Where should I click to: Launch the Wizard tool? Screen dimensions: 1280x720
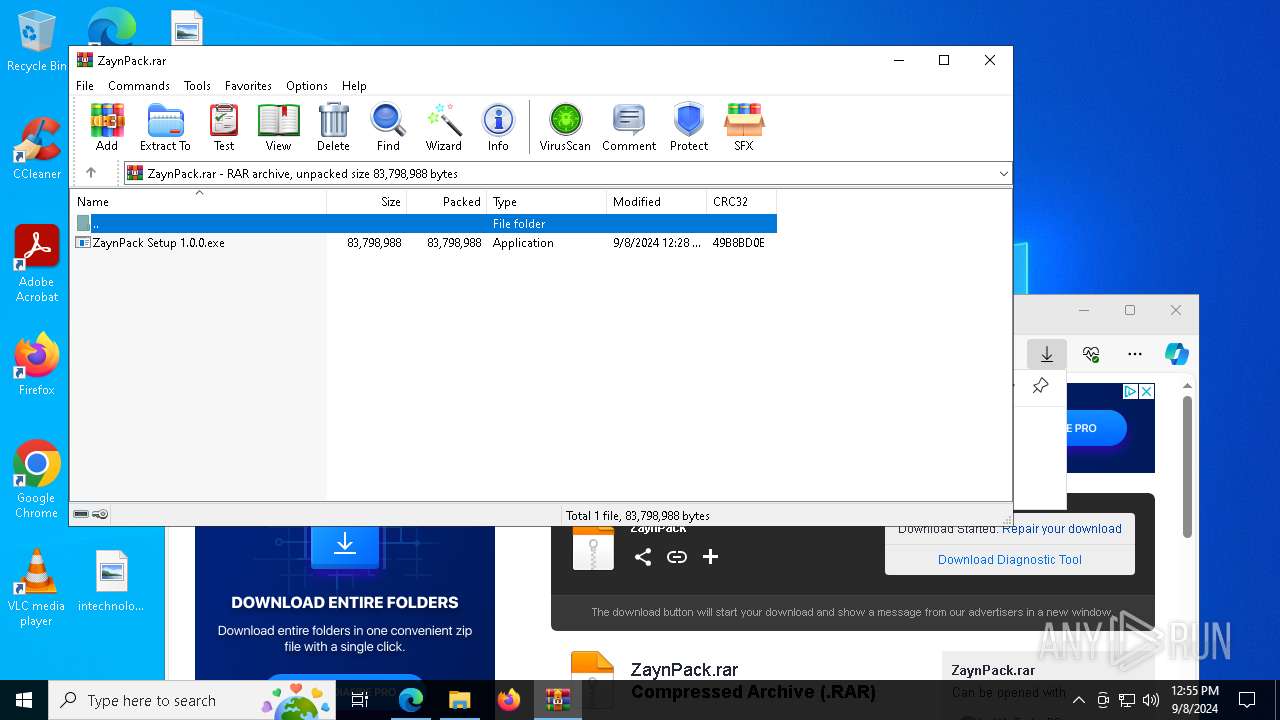(444, 127)
